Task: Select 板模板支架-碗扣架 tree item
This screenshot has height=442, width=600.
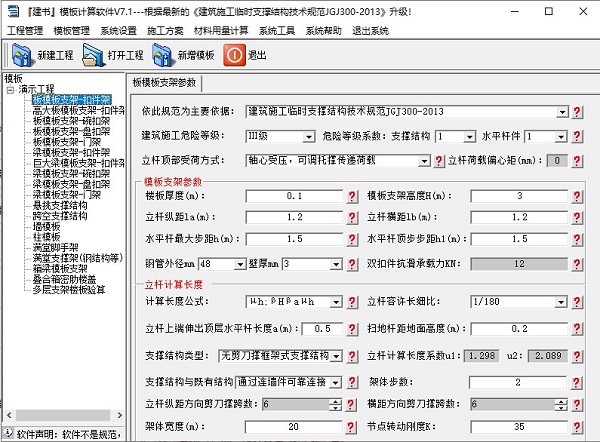Action: click(71, 121)
